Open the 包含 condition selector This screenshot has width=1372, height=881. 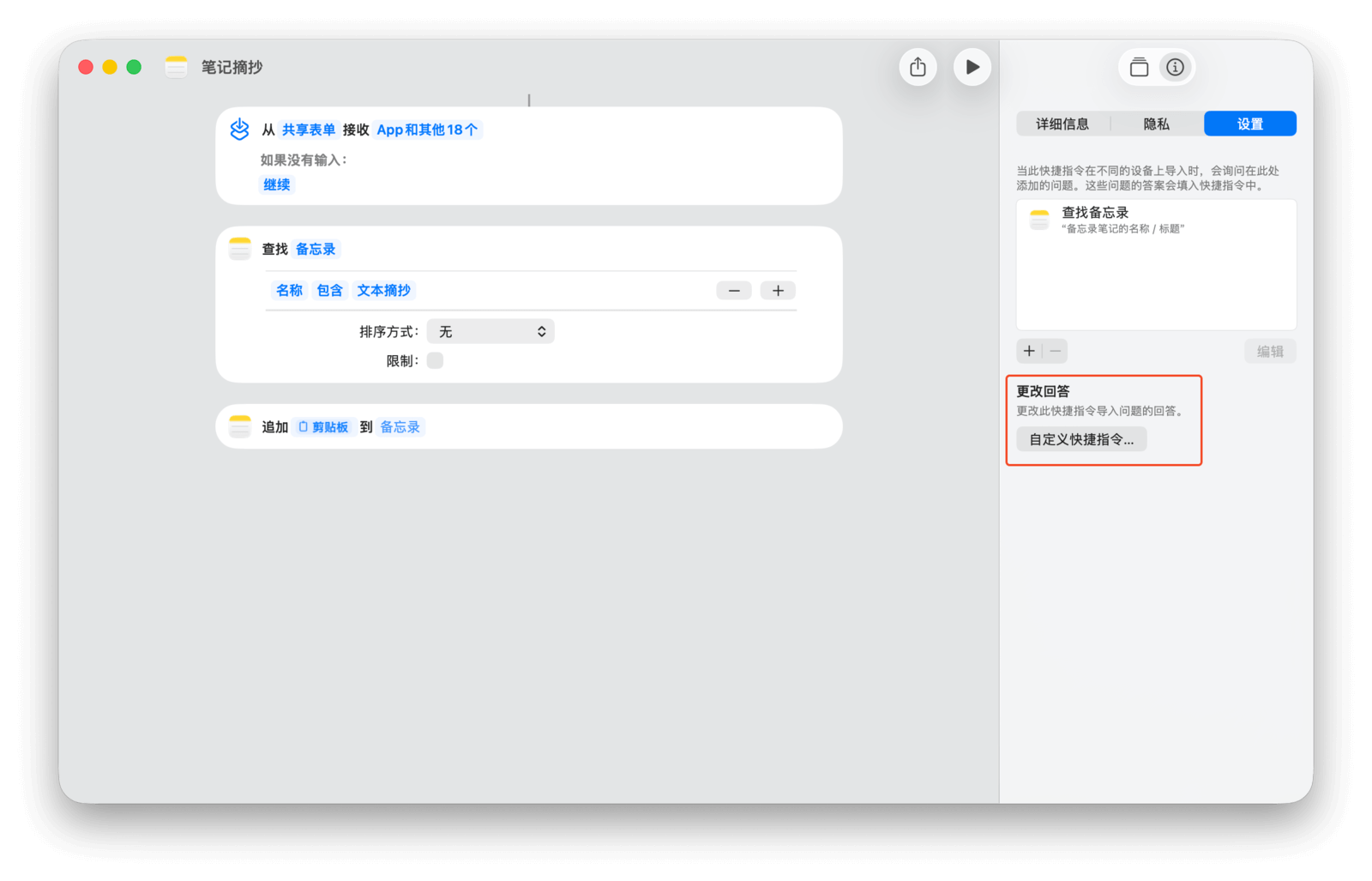point(329,291)
